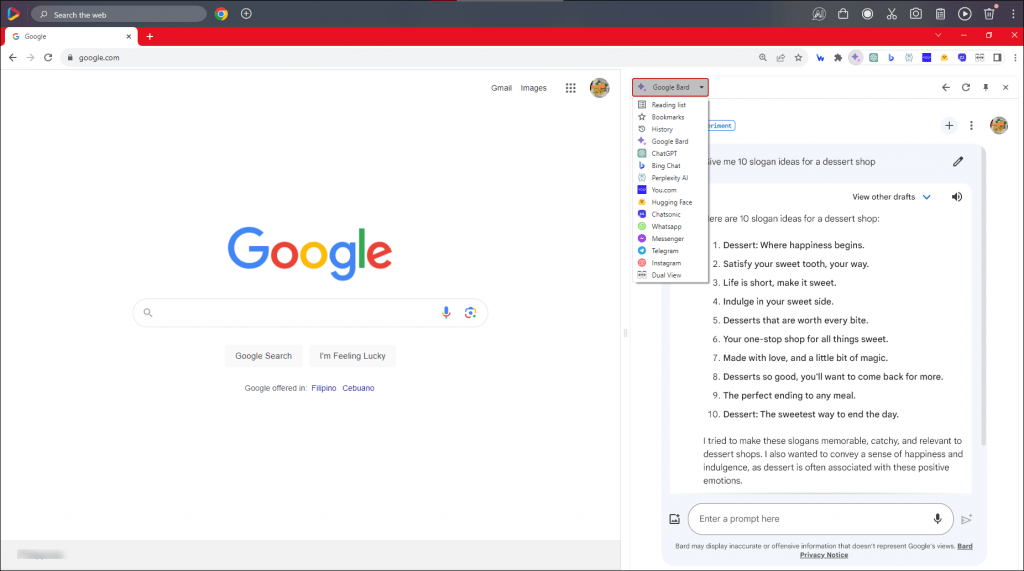Bookmark this page with the star

(x=798, y=58)
